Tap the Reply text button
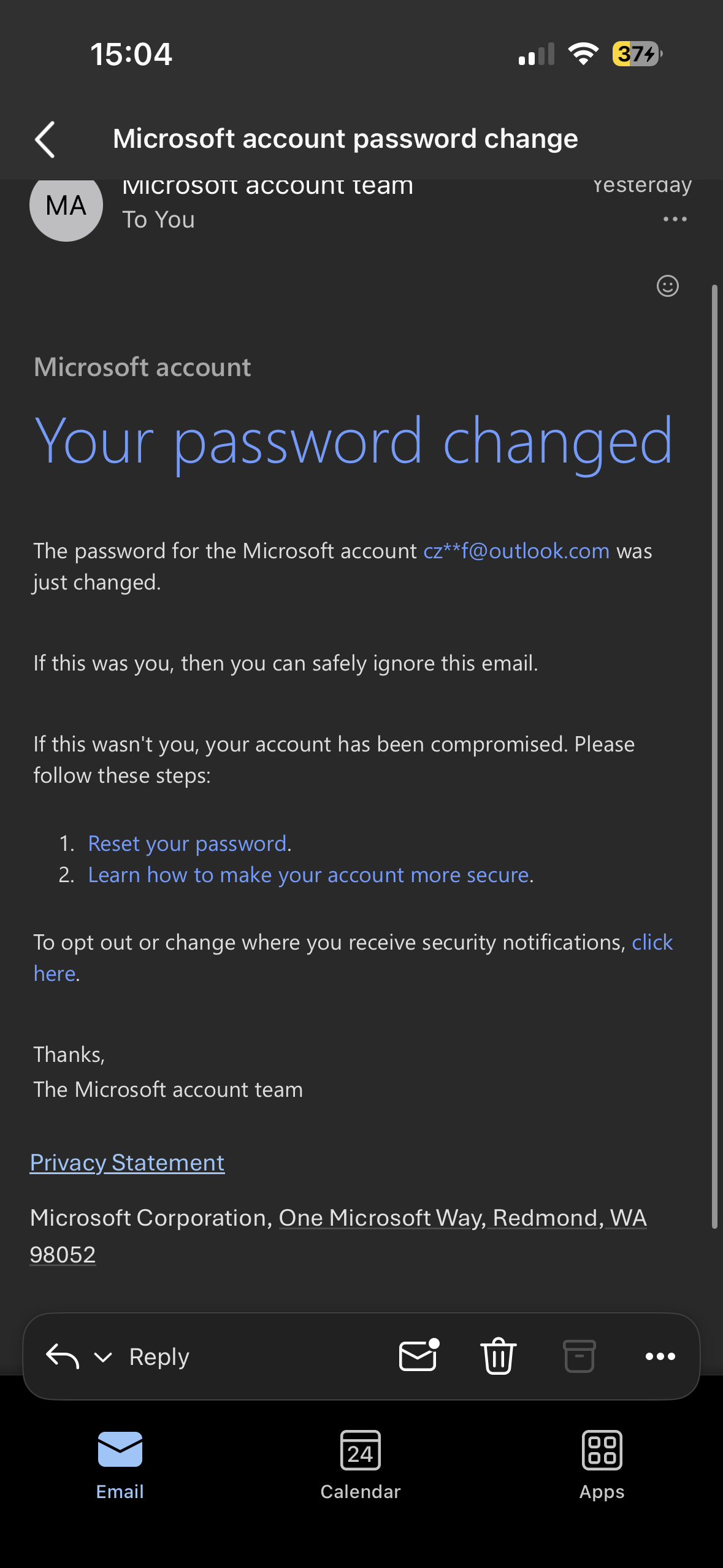 159,1356
